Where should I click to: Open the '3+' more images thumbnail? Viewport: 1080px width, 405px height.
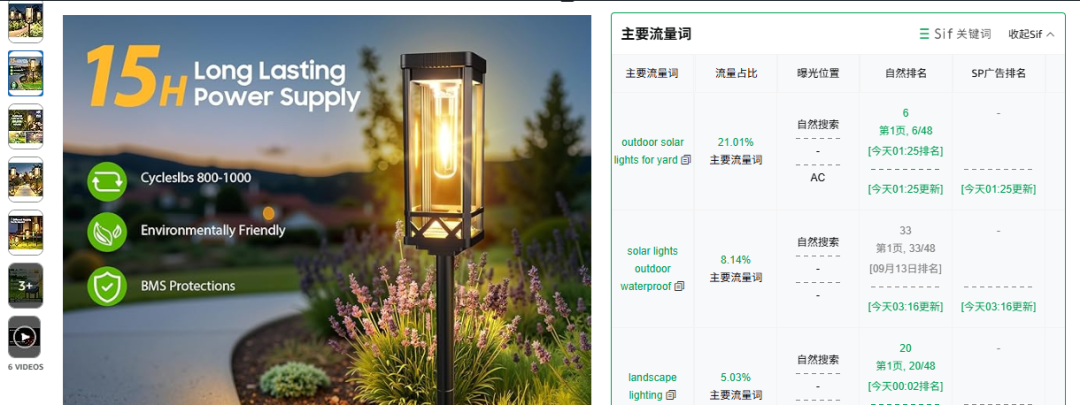tap(25, 285)
